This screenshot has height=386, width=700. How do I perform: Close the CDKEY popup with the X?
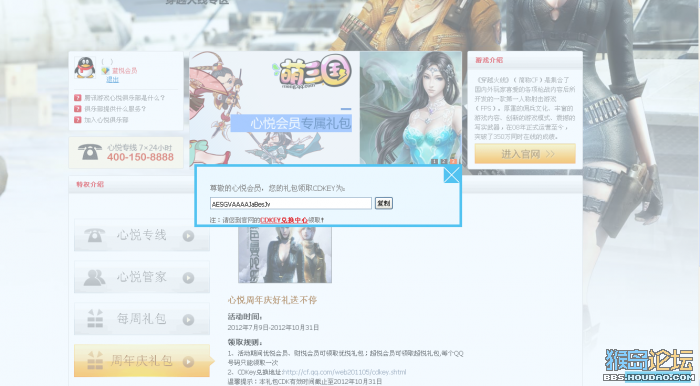click(452, 174)
